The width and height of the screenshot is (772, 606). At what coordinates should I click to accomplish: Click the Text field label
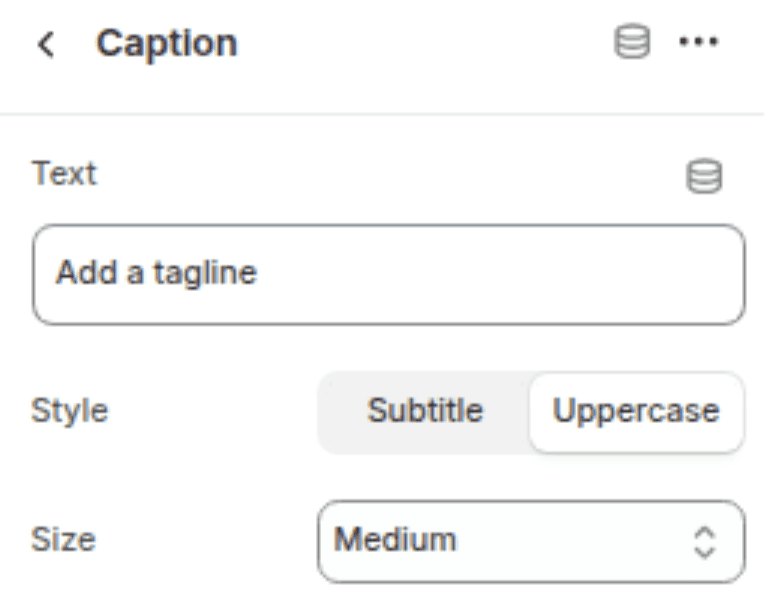[x=65, y=174]
